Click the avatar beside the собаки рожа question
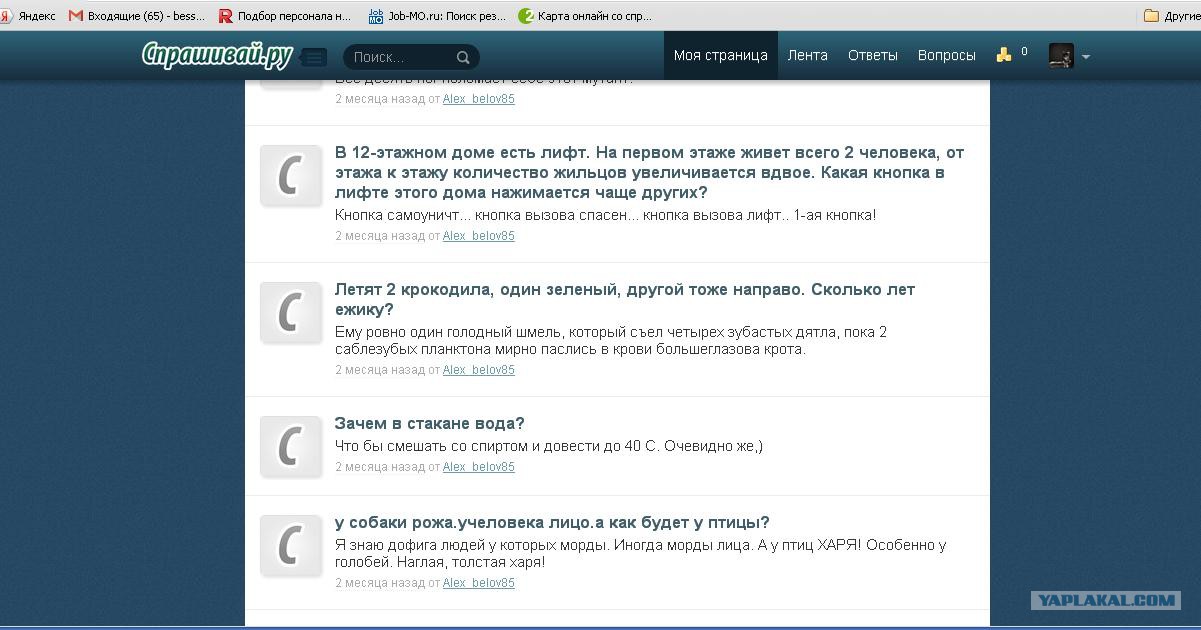 tap(290, 545)
